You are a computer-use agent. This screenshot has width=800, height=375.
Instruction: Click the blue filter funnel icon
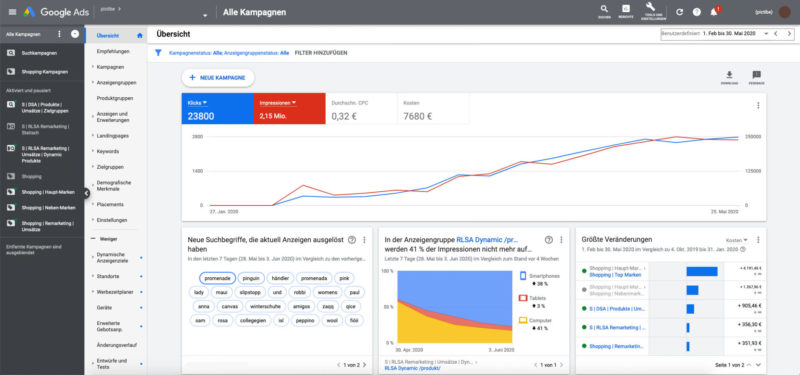pos(158,52)
